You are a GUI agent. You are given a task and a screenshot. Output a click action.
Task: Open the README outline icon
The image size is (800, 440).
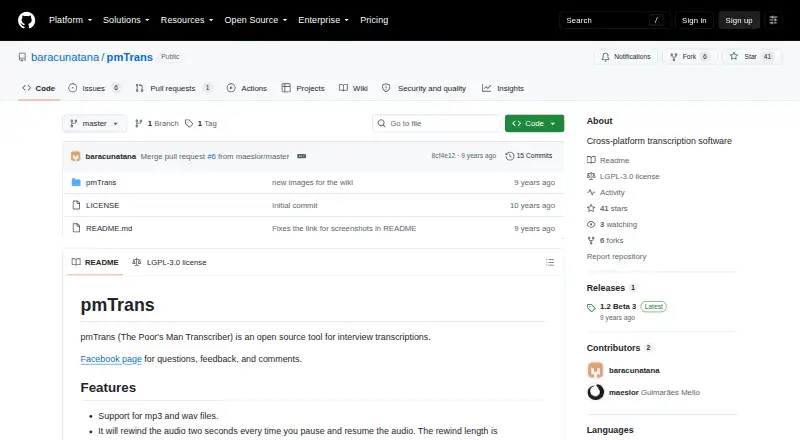click(549, 262)
